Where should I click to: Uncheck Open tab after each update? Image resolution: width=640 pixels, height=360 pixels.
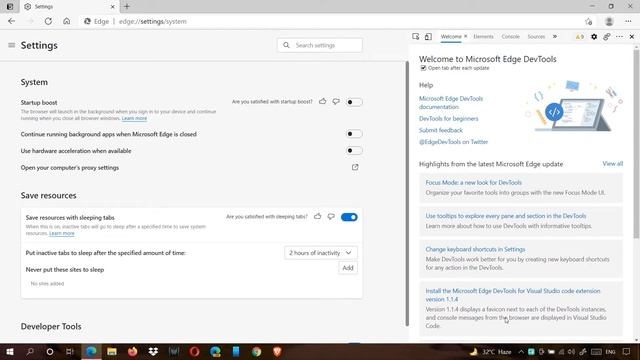(x=423, y=68)
